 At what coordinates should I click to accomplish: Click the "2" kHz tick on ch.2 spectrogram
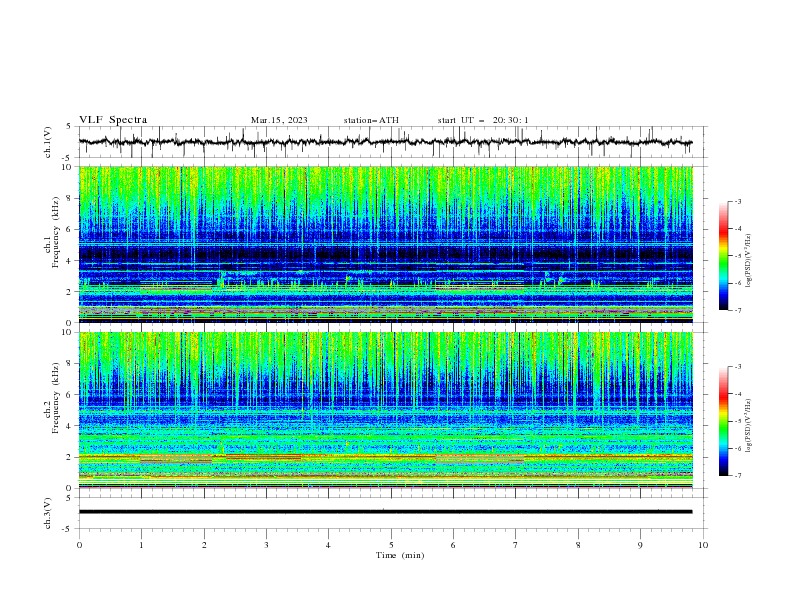71,457
